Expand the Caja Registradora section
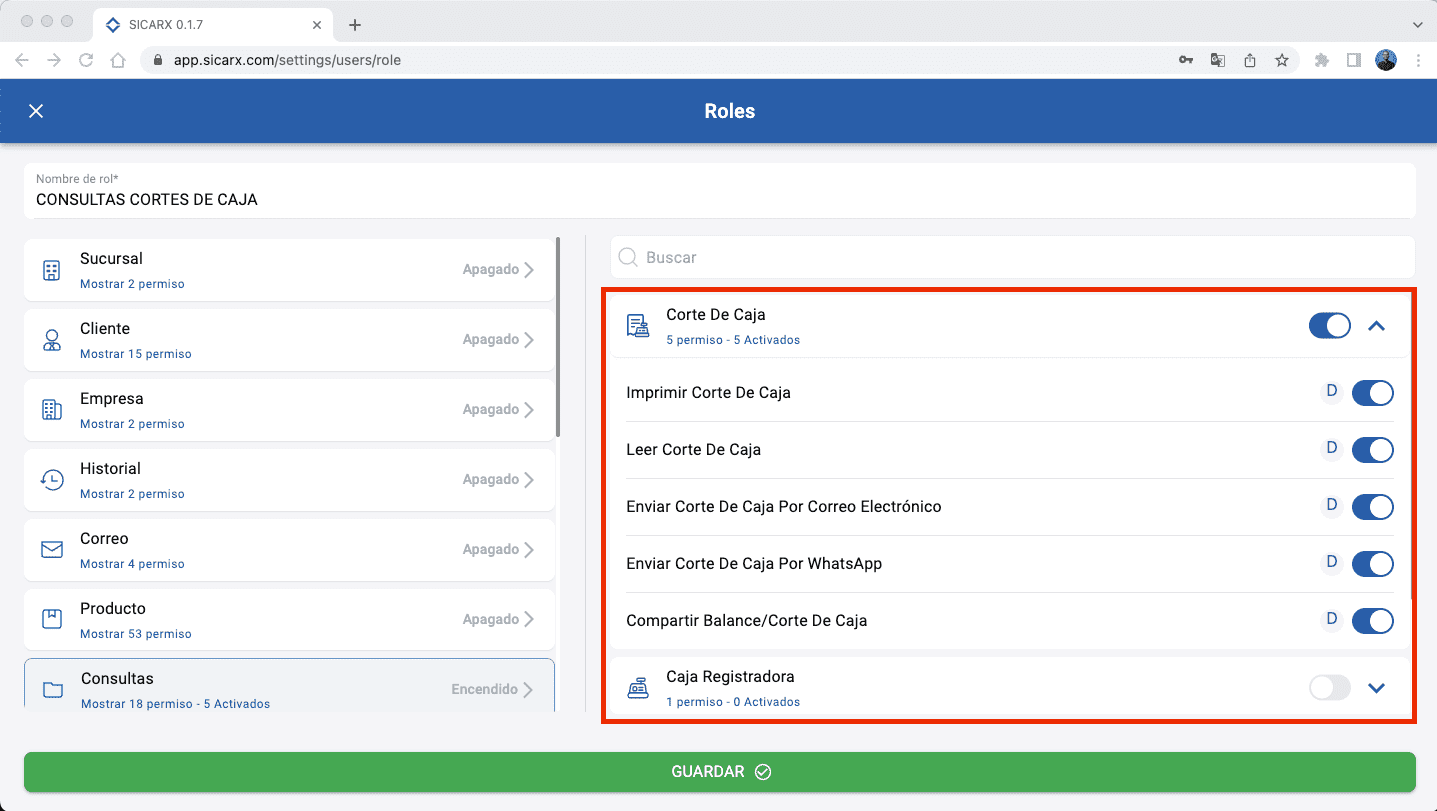The height and width of the screenshot is (811, 1437). point(1377,688)
